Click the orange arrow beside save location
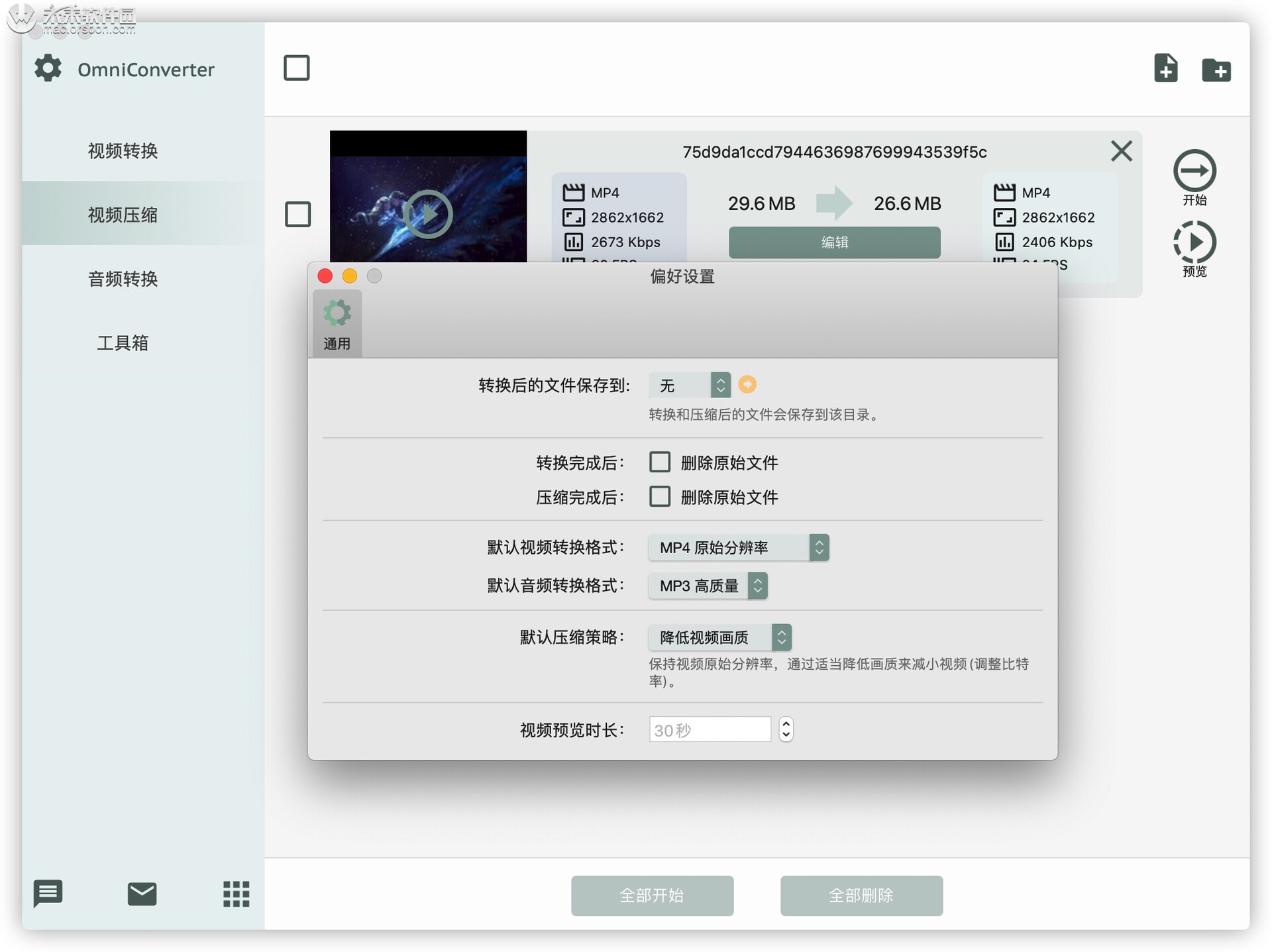Image resolution: width=1272 pixels, height=952 pixels. pyautogui.click(x=747, y=384)
